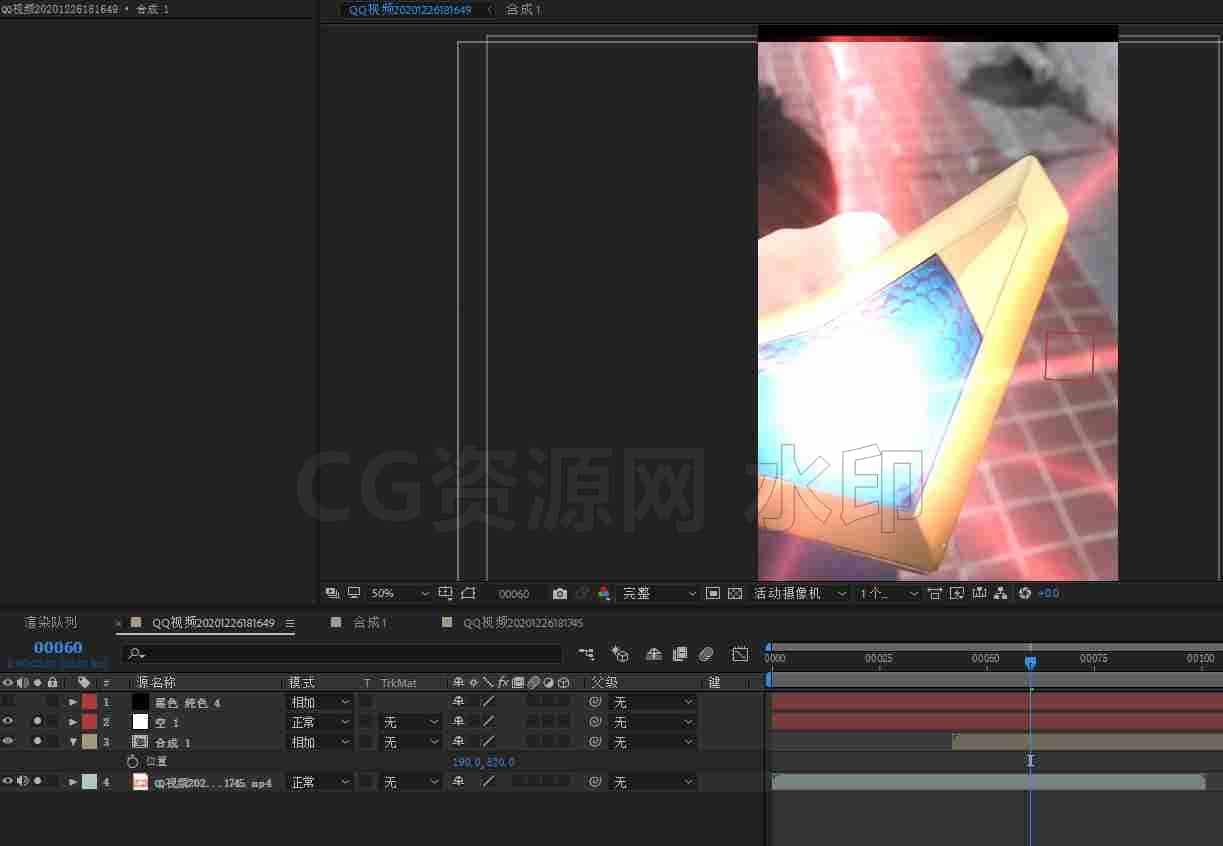Click the red label swatch of 黑色 纯色 4
The image size is (1223, 846).
[x=90, y=702]
